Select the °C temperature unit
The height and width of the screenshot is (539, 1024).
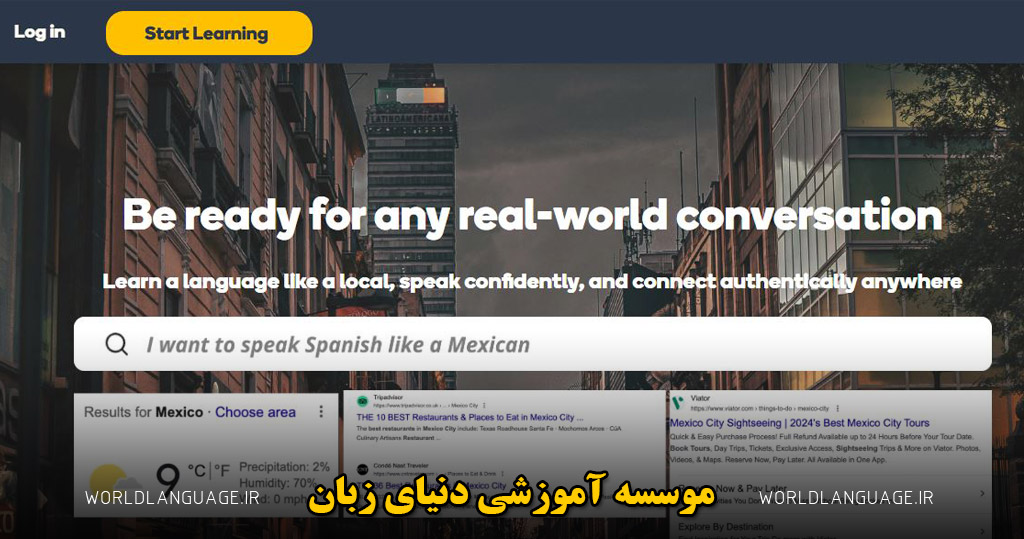click(197, 468)
